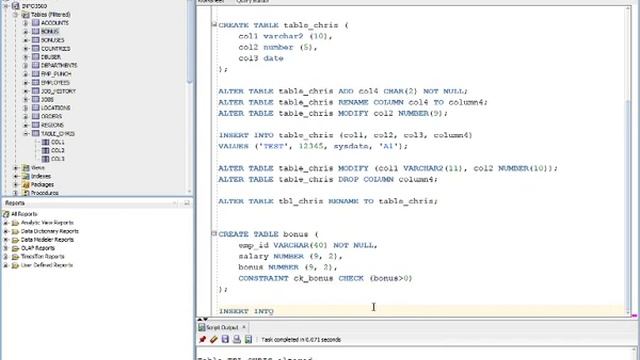Place the cursor on the INSERT INTO last line
640x360 pixels.
click(x=246, y=311)
